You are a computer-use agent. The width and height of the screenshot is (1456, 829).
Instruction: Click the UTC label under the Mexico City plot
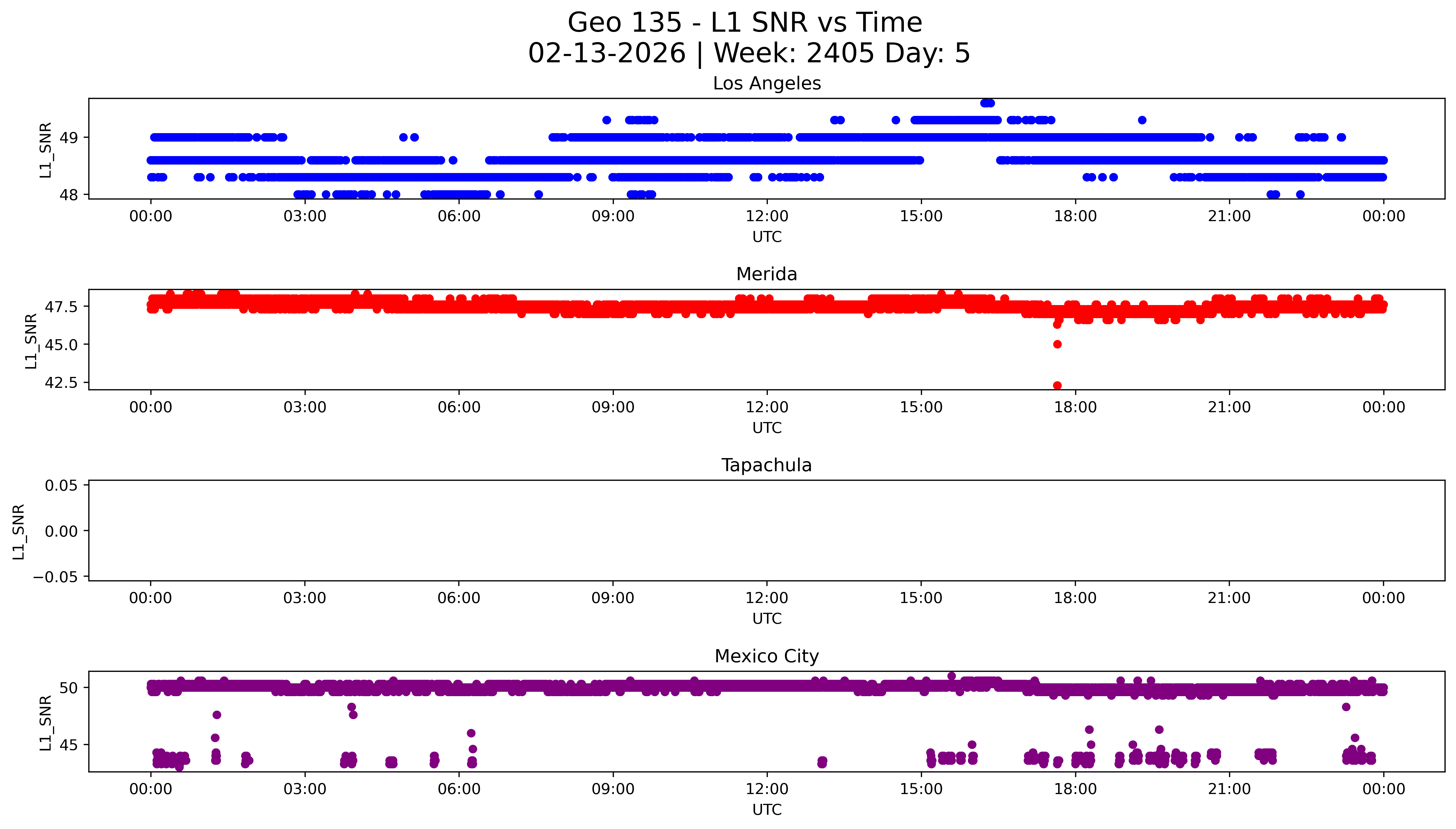(766, 809)
